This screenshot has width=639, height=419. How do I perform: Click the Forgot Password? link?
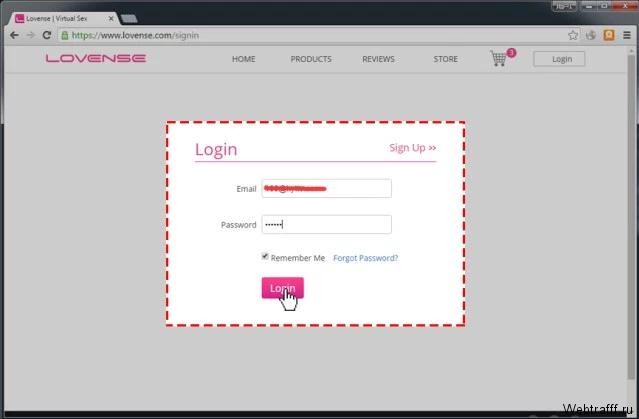[x=366, y=258]
